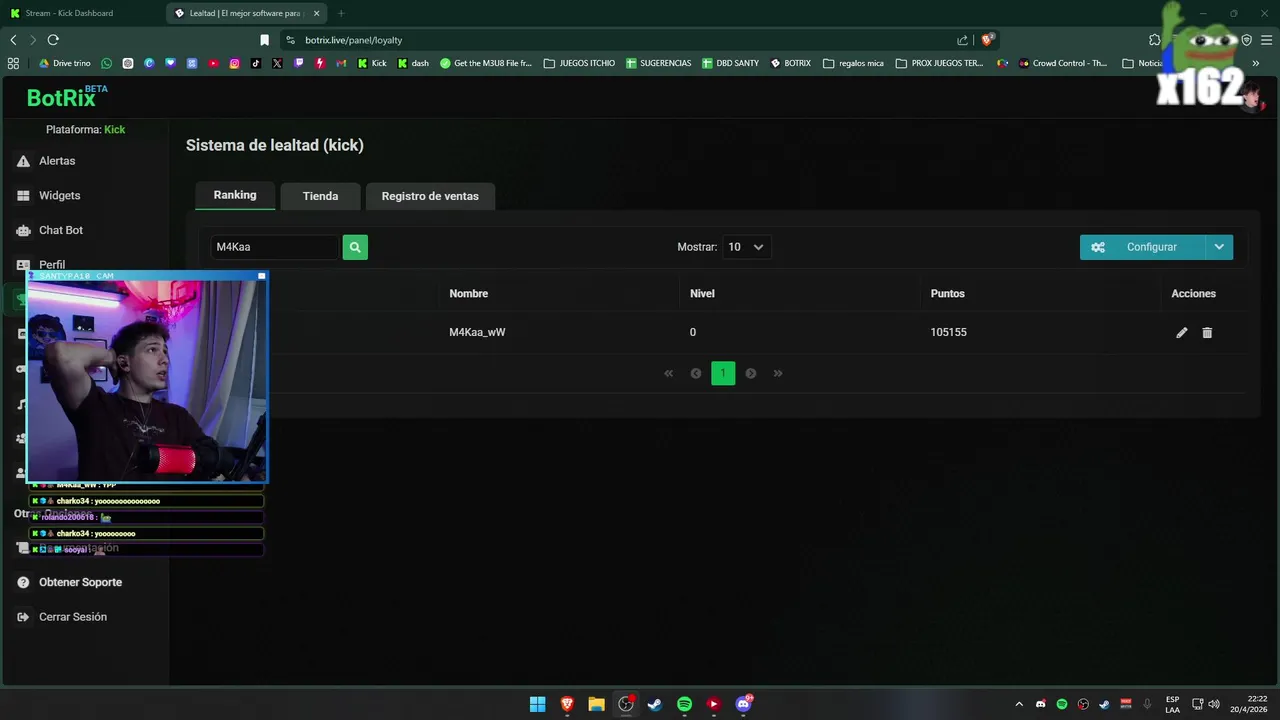Open the share icon in address bar
1280x720 pixels.
[x=962, y=40]
